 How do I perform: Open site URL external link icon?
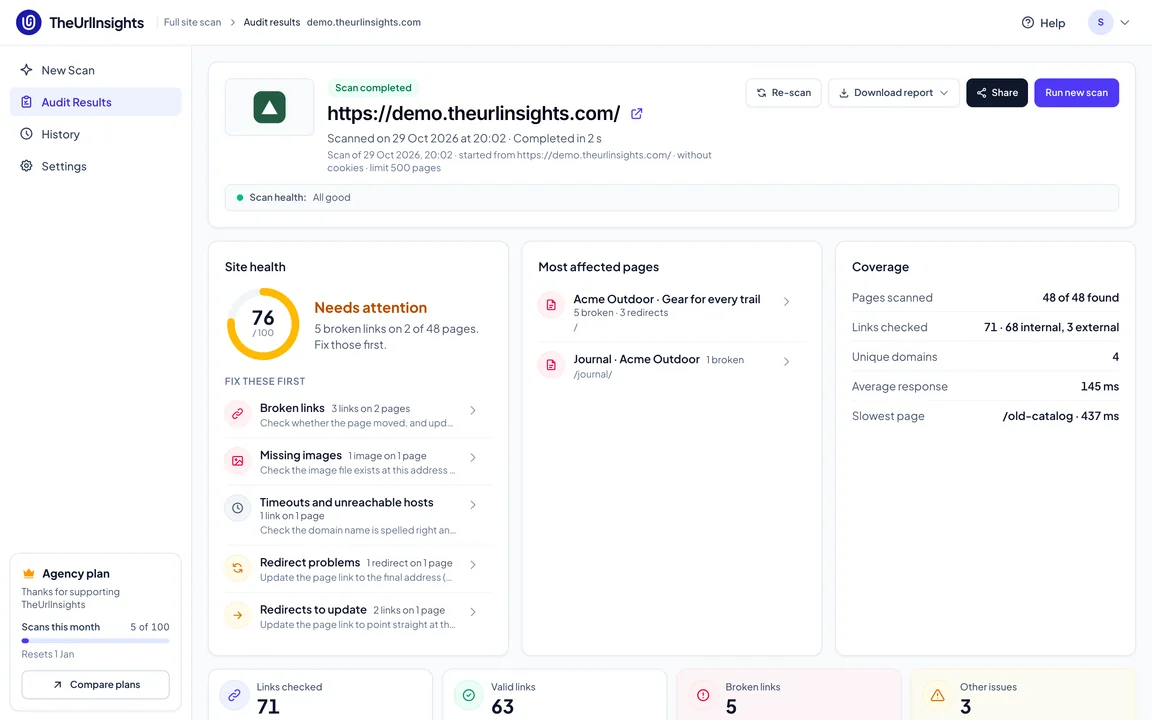tap(637, 114)
